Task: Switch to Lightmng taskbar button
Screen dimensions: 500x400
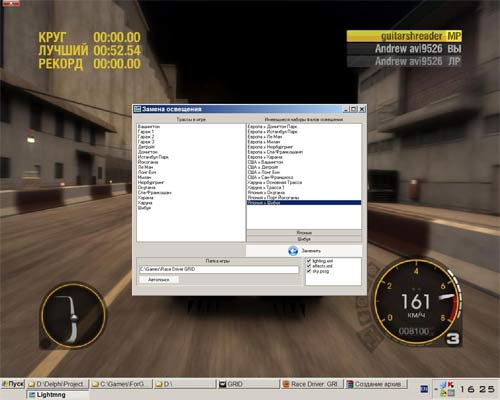Action: click(58, 395)
